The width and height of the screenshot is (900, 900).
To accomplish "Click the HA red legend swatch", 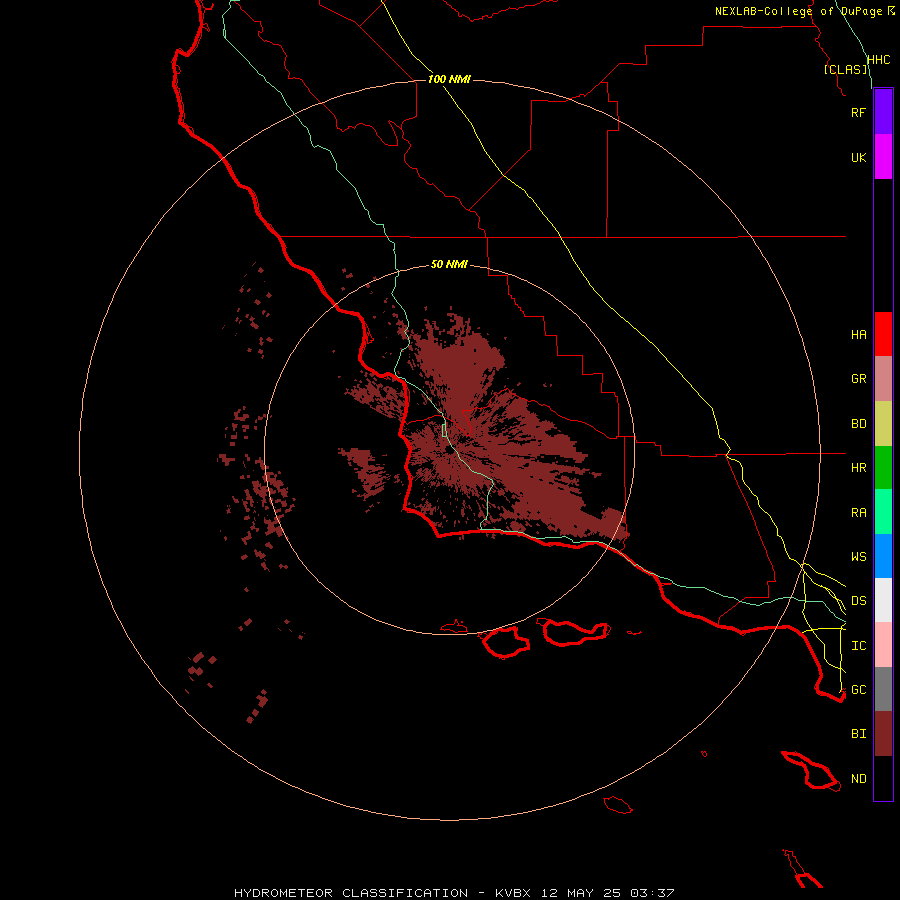I will 883,334.
